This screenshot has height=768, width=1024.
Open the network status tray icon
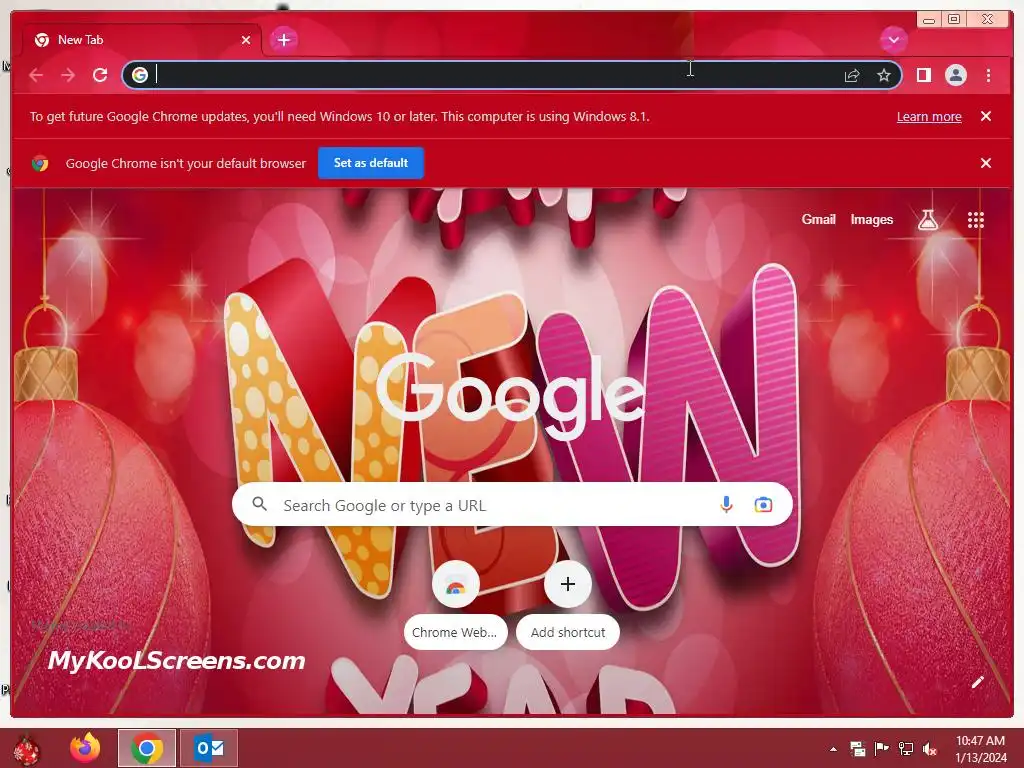(x=905, y=748)
